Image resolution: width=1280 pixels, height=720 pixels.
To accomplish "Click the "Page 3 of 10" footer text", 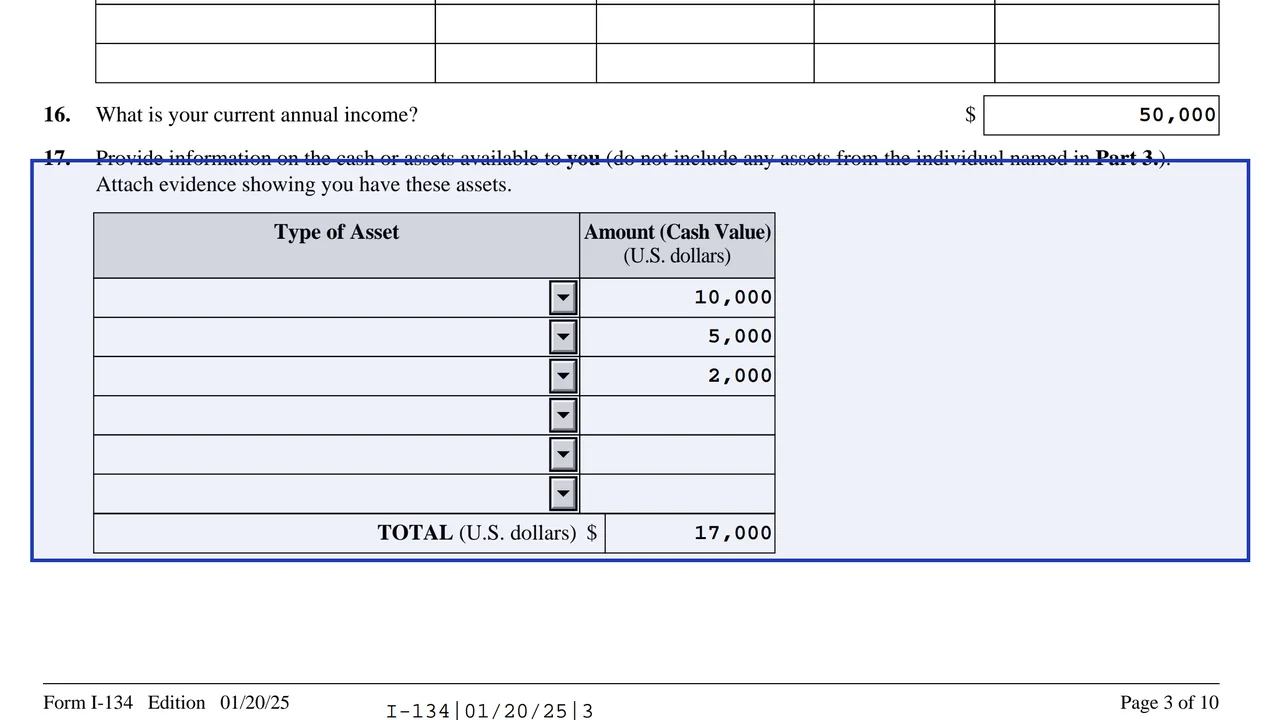I will 1170,703.
